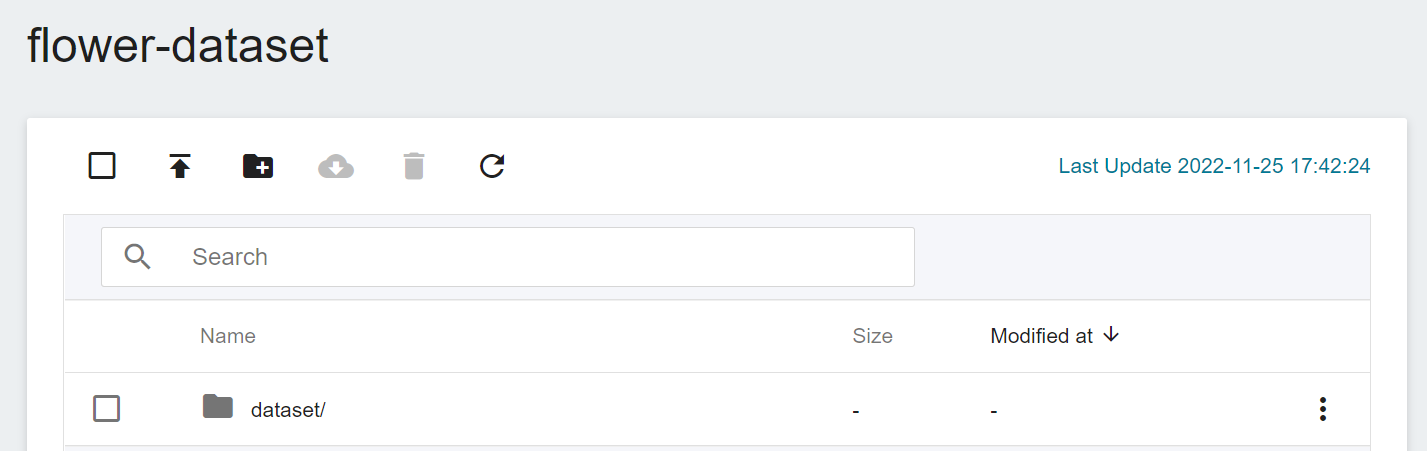Toggle sort direction with the down arrow
1427x451 pixels.
(x=1110, y=335)
